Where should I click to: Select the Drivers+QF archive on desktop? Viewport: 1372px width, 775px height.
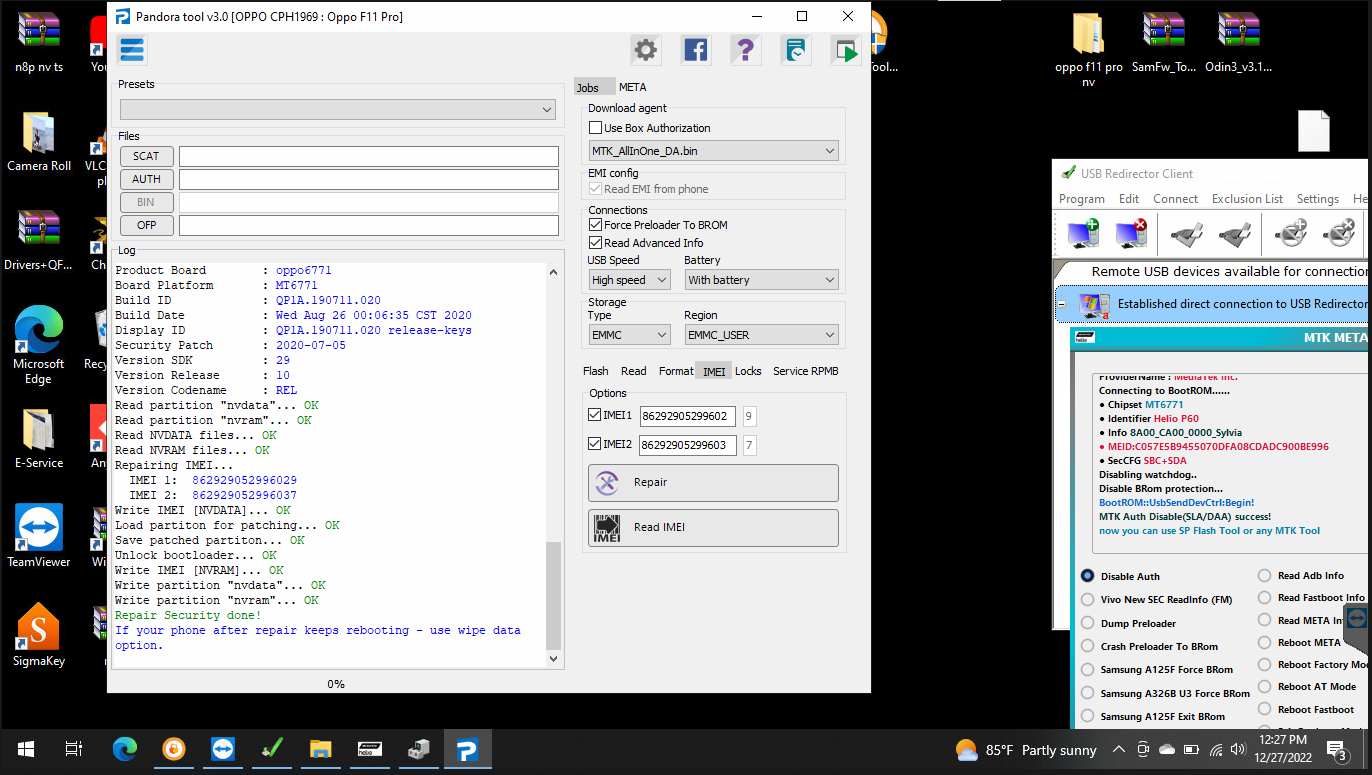tap(39, 241)
